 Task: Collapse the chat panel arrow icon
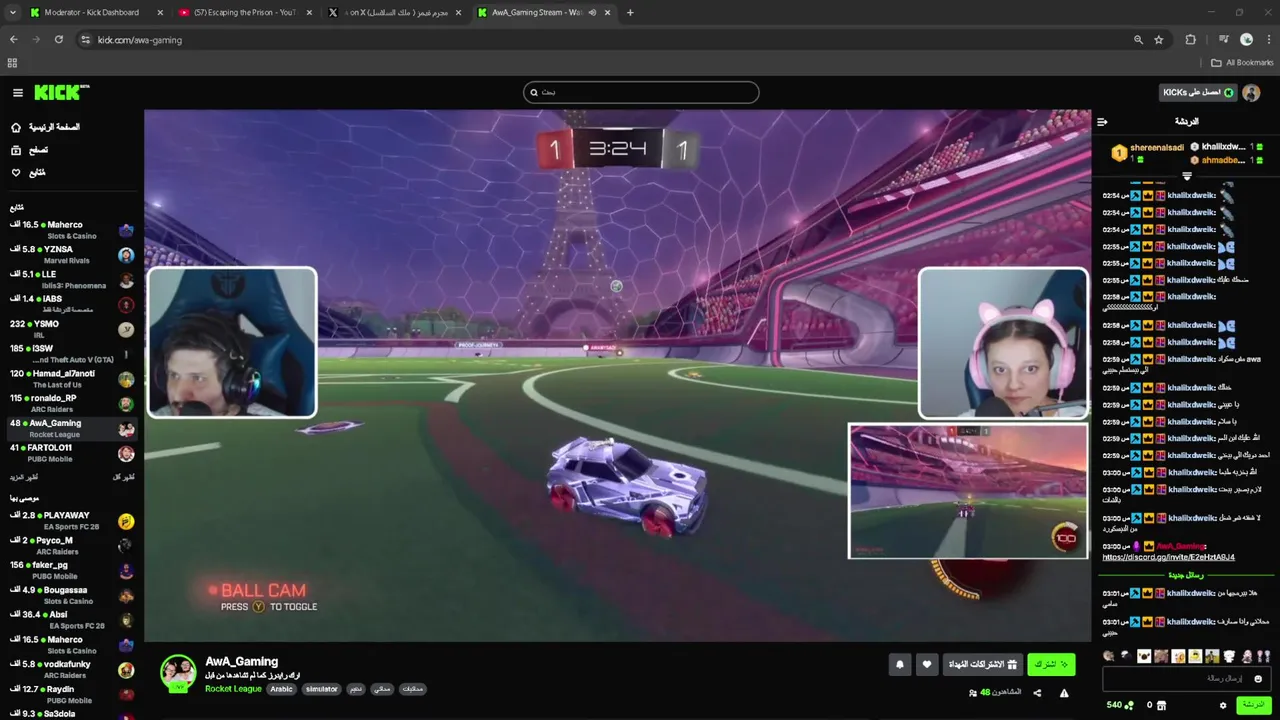(x=1102, y=122)
